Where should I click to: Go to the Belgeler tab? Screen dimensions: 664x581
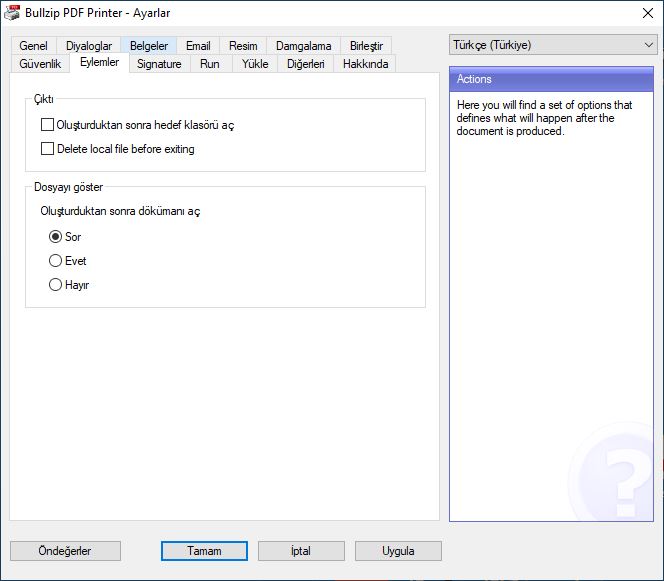pos(149,46)
